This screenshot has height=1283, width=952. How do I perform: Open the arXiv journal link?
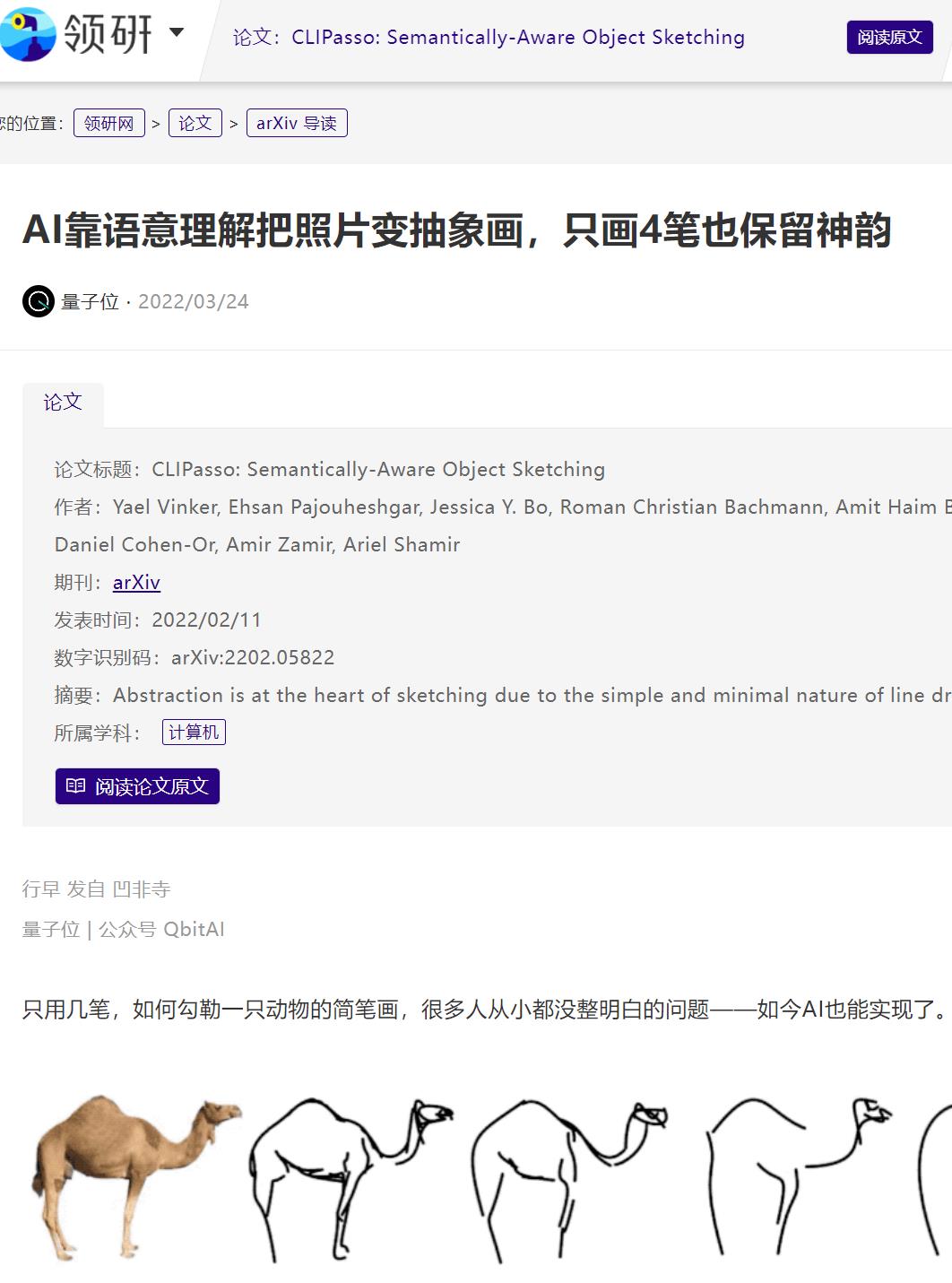(x=135, y=583)
